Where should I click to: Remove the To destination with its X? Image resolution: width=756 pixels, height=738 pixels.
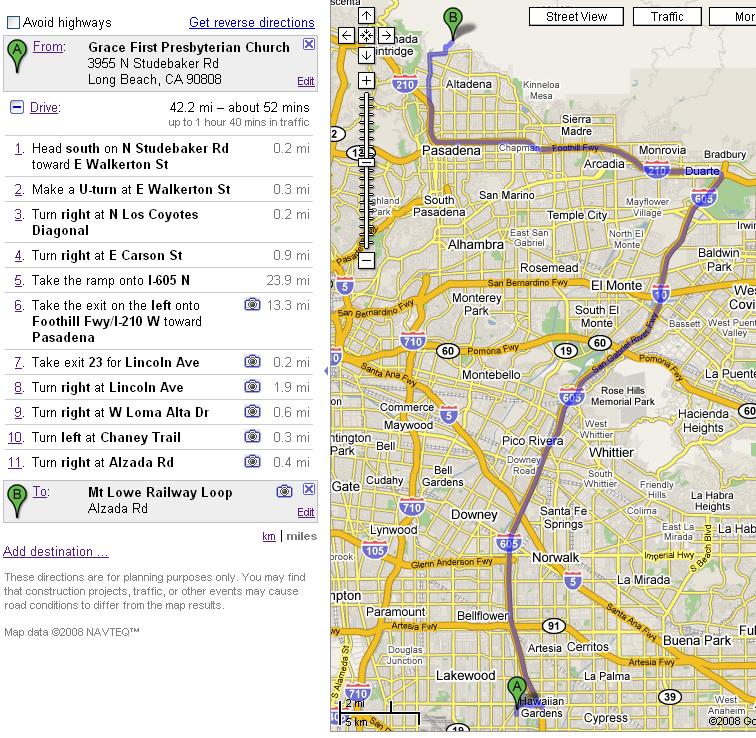coord(309,489)
